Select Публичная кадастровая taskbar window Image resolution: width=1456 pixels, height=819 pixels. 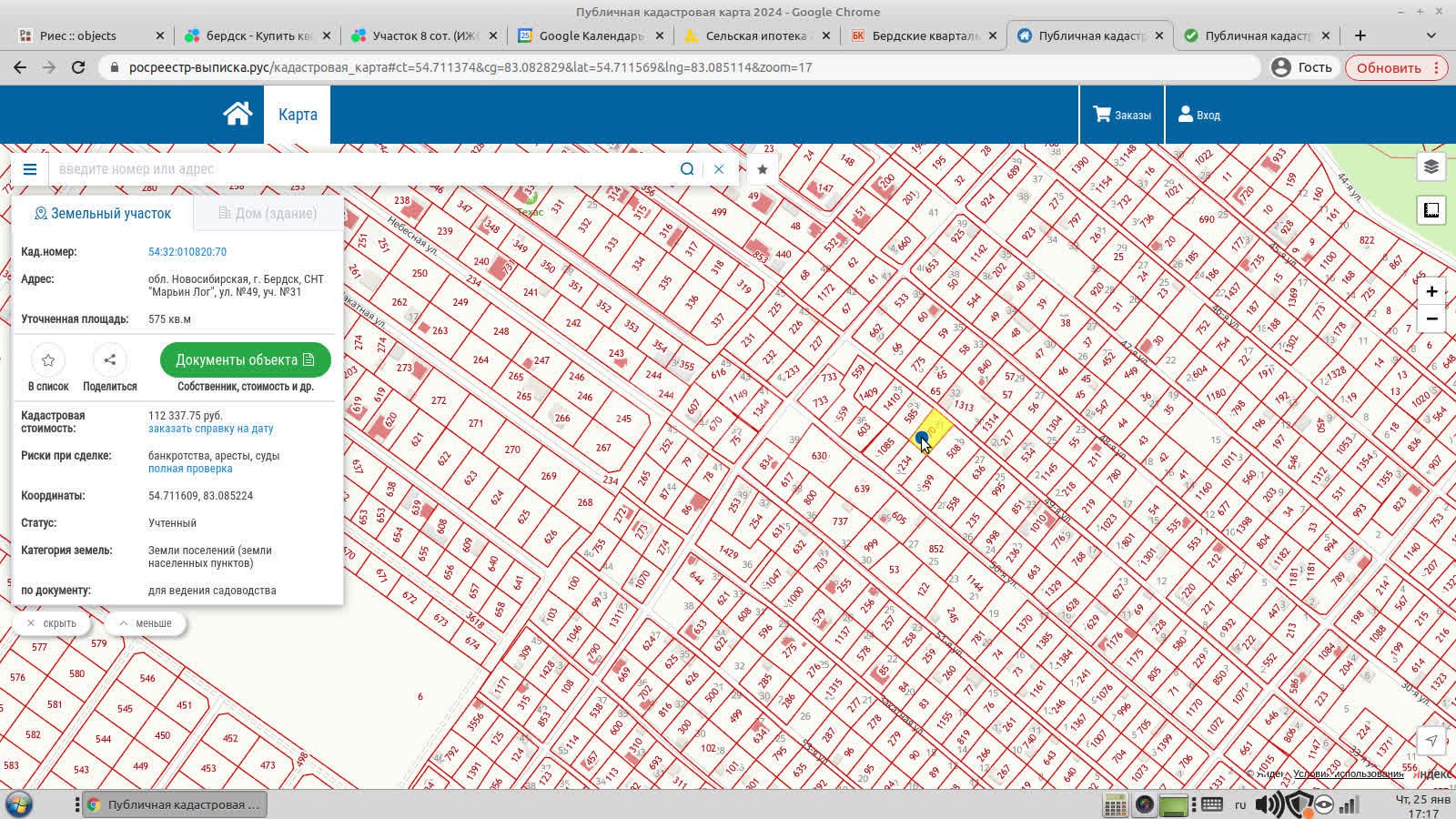coord(174,804)
